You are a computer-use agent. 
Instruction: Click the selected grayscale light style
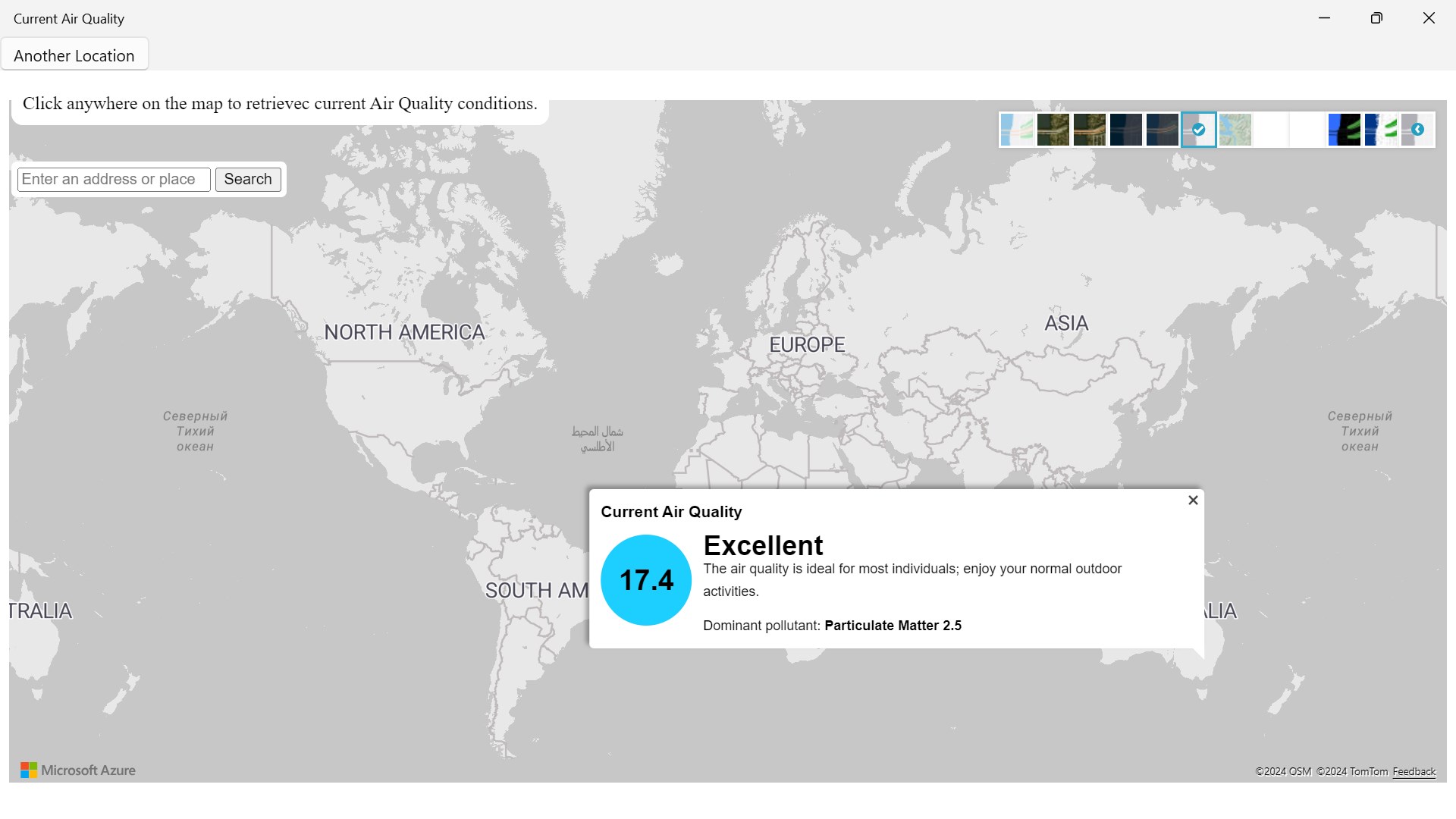[x=1199, y=130]
